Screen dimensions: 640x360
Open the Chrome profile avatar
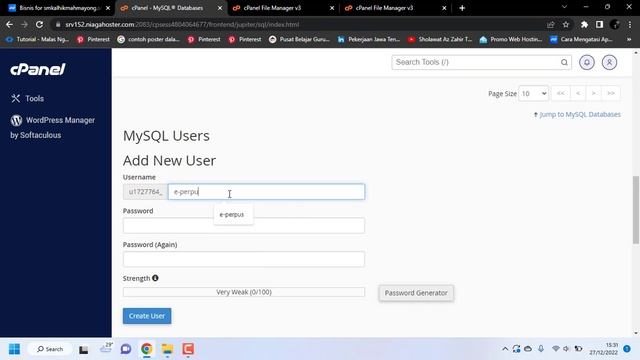point(615,24)
